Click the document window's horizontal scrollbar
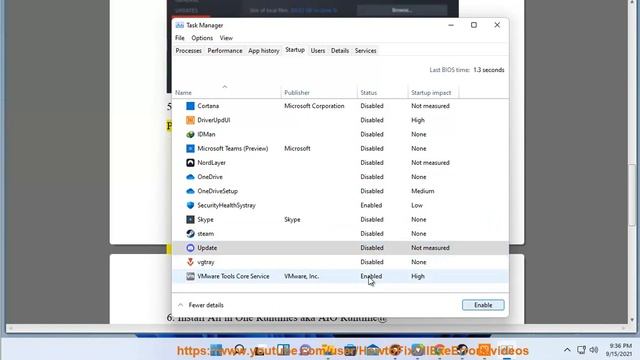The image size is (640, 360). pyautogui.click(x=317, y=328)
